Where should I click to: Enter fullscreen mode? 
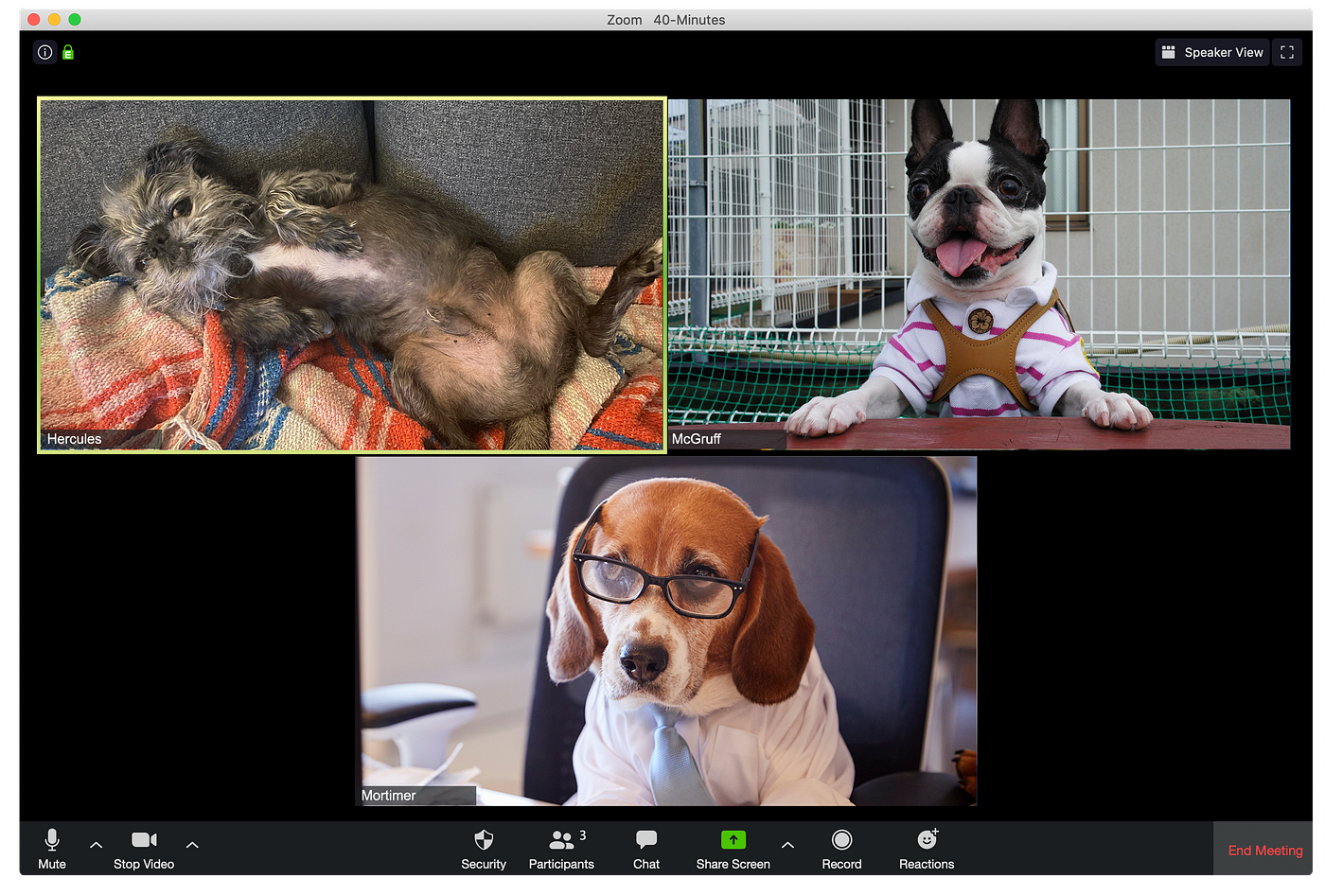(1286, 52)
